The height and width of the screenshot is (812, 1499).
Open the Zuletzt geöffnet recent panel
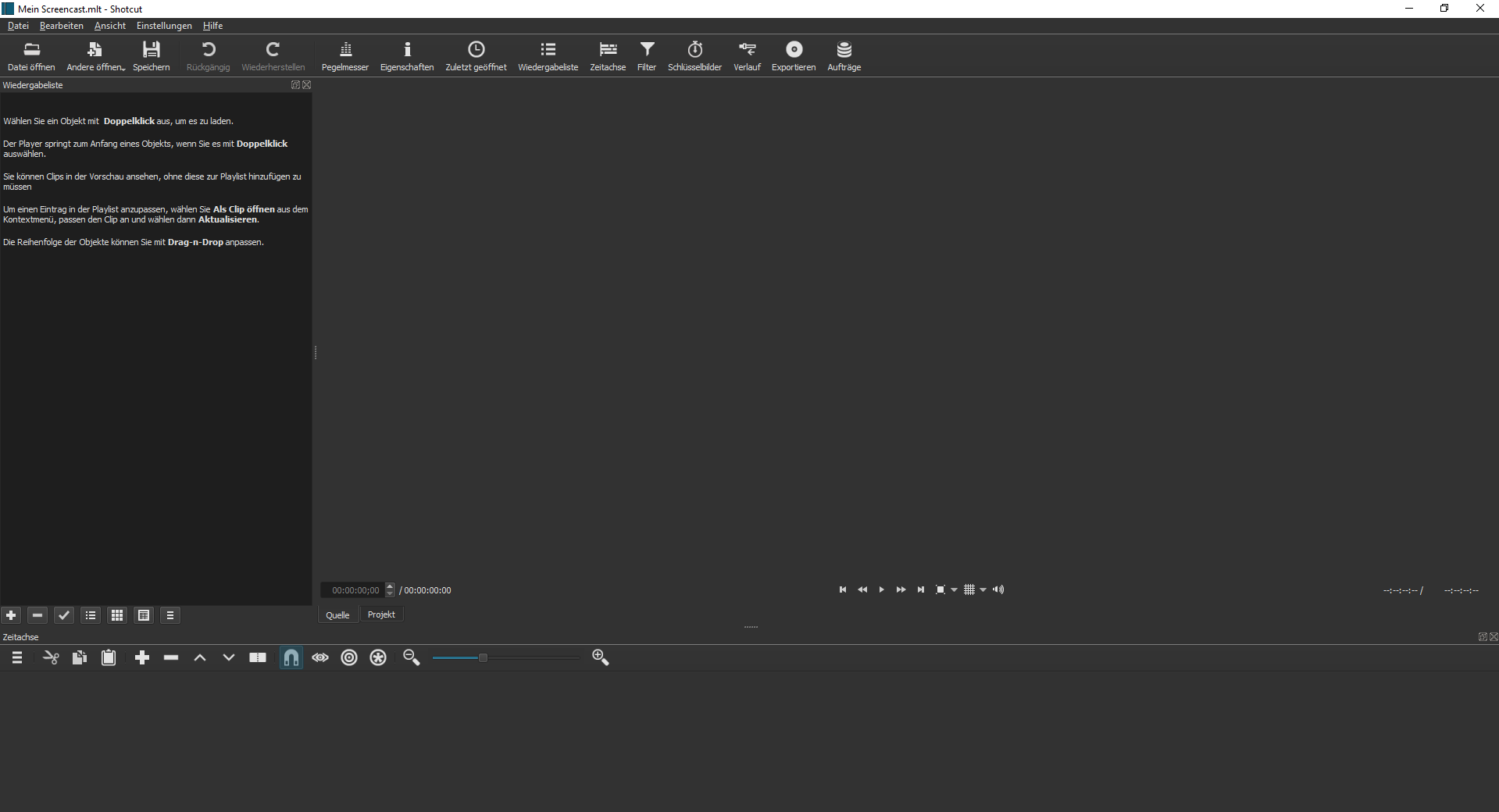point(476,56)
